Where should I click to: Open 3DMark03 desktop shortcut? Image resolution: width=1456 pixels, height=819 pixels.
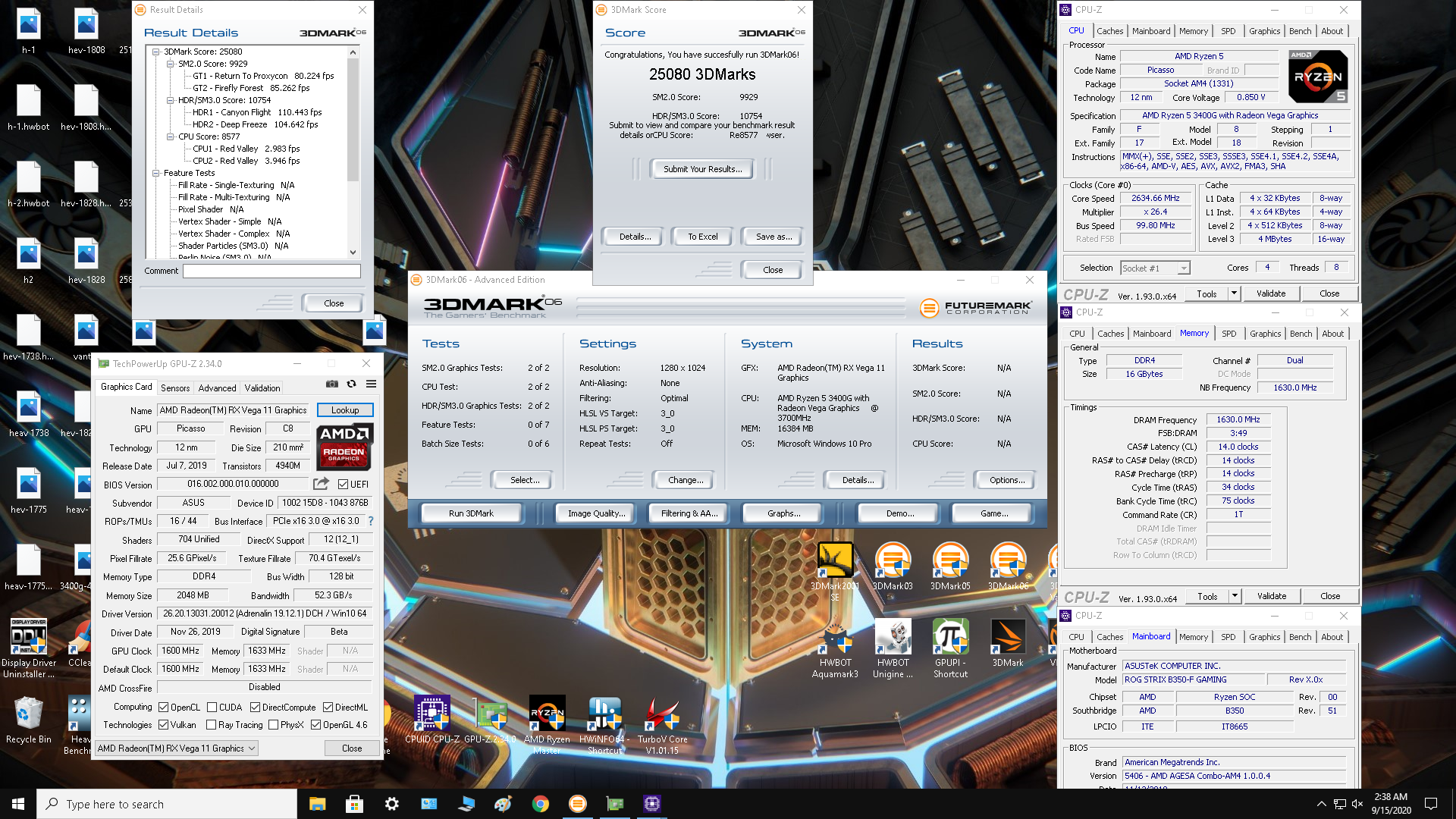click(x=893, y=566)
